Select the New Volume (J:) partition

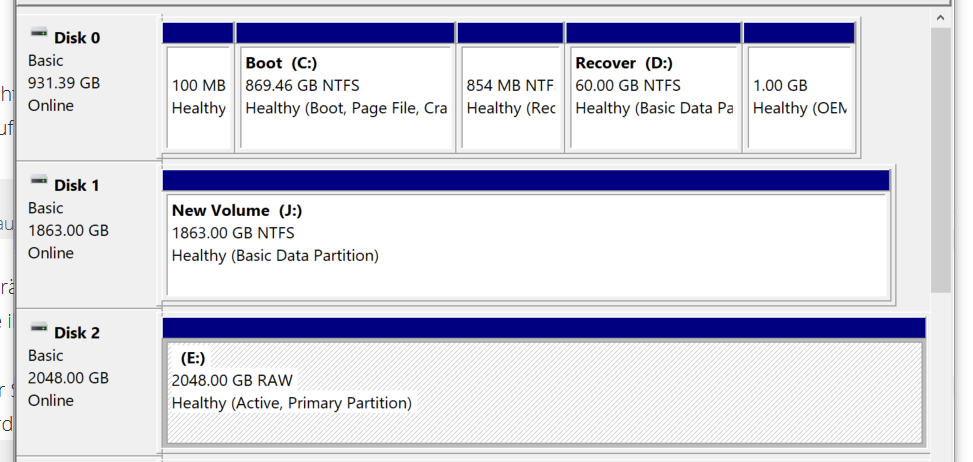pyautogui.click(x=527, y=245)
